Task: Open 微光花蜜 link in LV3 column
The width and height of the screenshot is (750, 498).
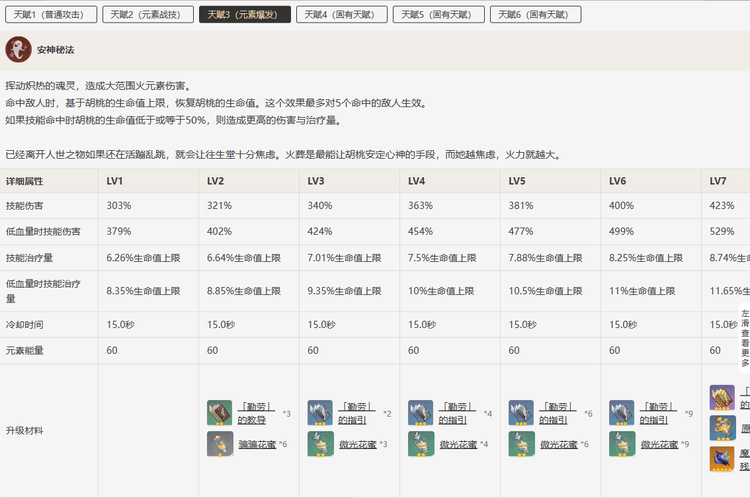Action: tap(358, 444)
